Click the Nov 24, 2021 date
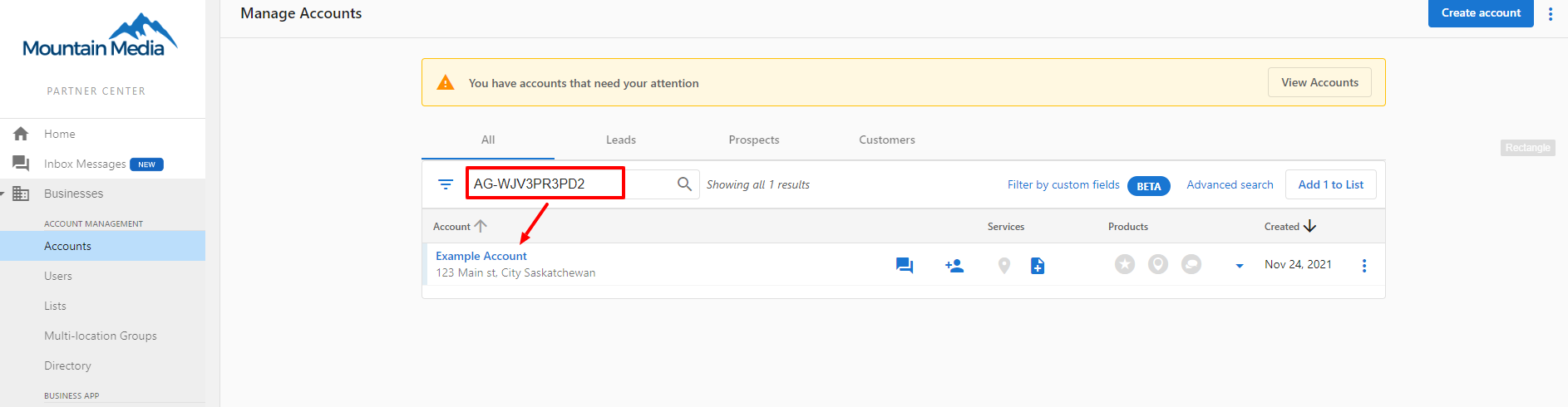This screenshot has width=1568, height=407. [1298, 264]
